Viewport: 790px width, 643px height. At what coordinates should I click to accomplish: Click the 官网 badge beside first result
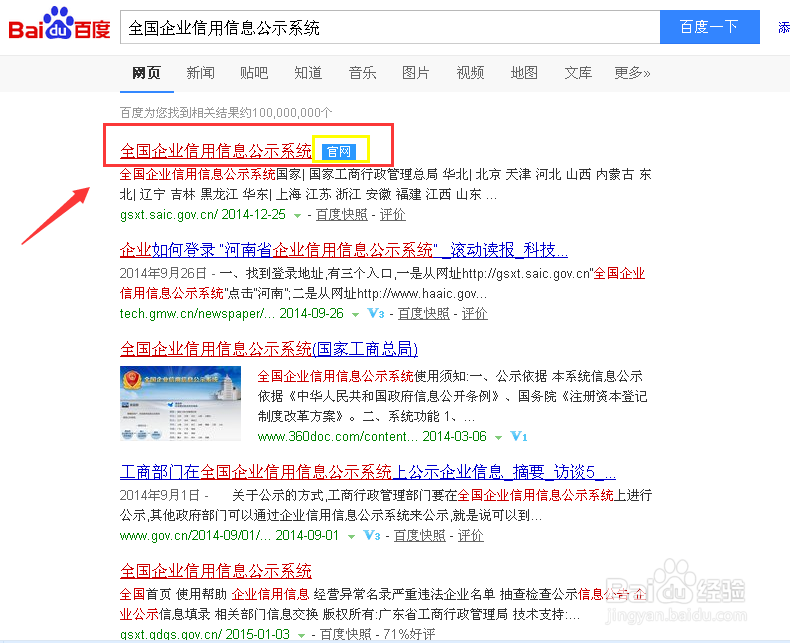point(339,152)
